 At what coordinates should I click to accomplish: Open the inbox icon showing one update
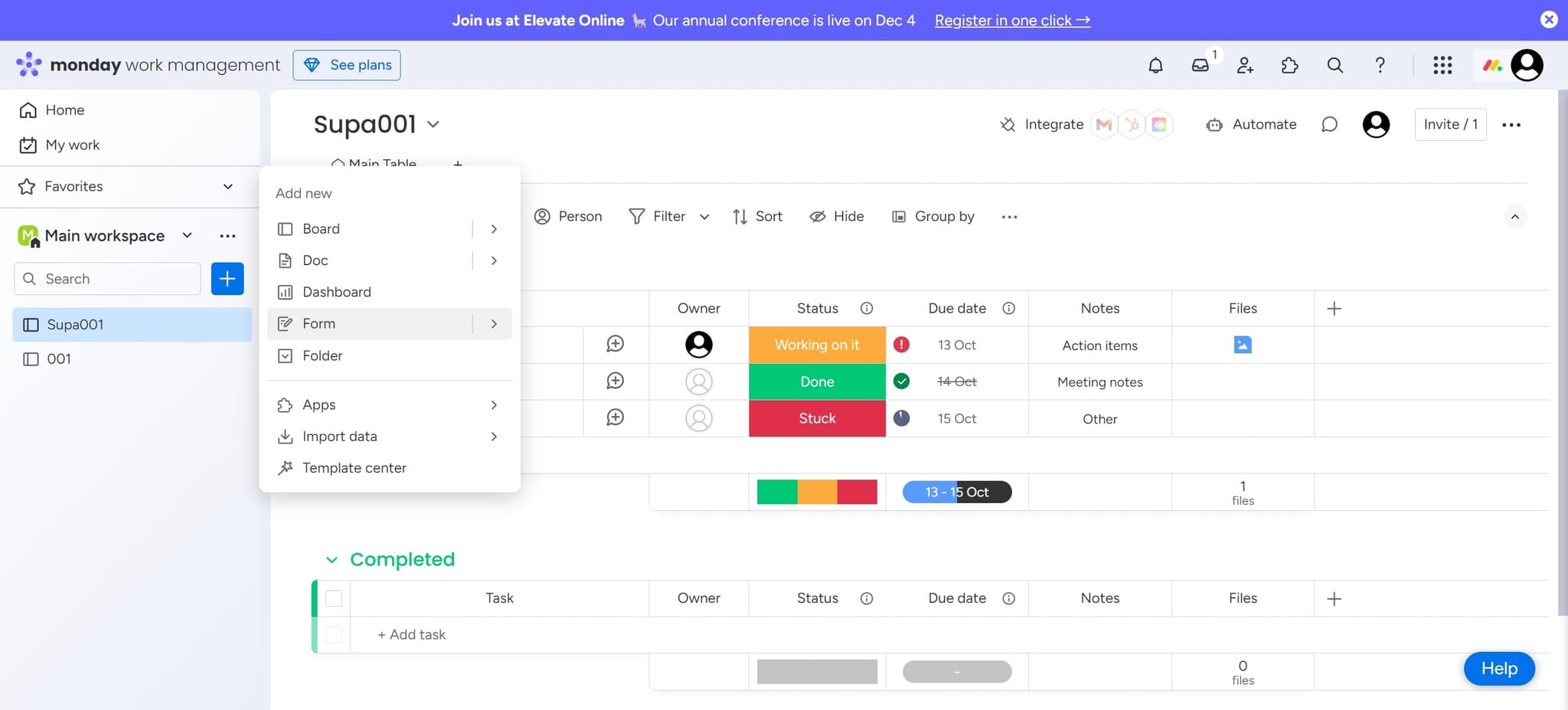click(x=1200, y=67)
